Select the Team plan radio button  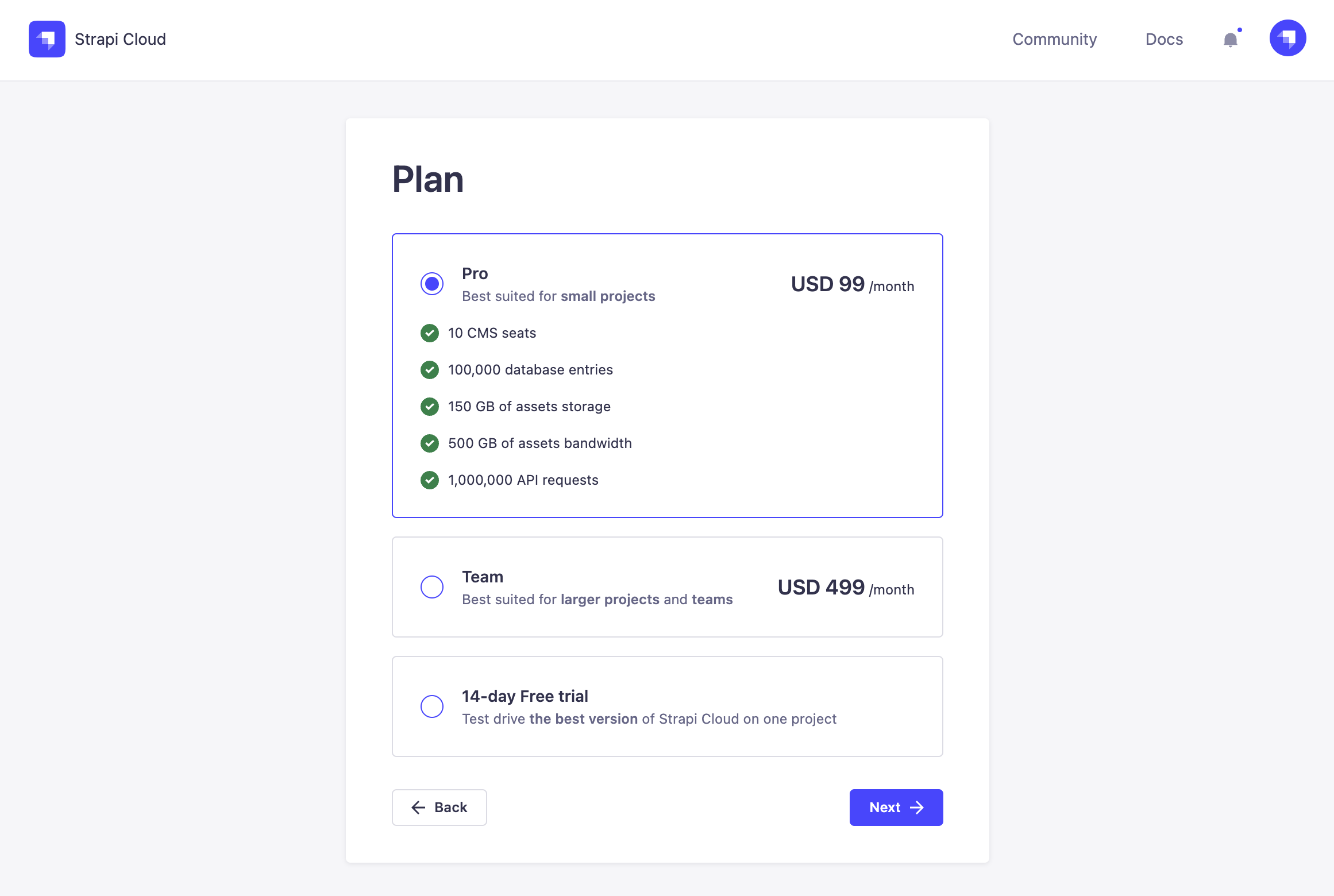[432, 587]
